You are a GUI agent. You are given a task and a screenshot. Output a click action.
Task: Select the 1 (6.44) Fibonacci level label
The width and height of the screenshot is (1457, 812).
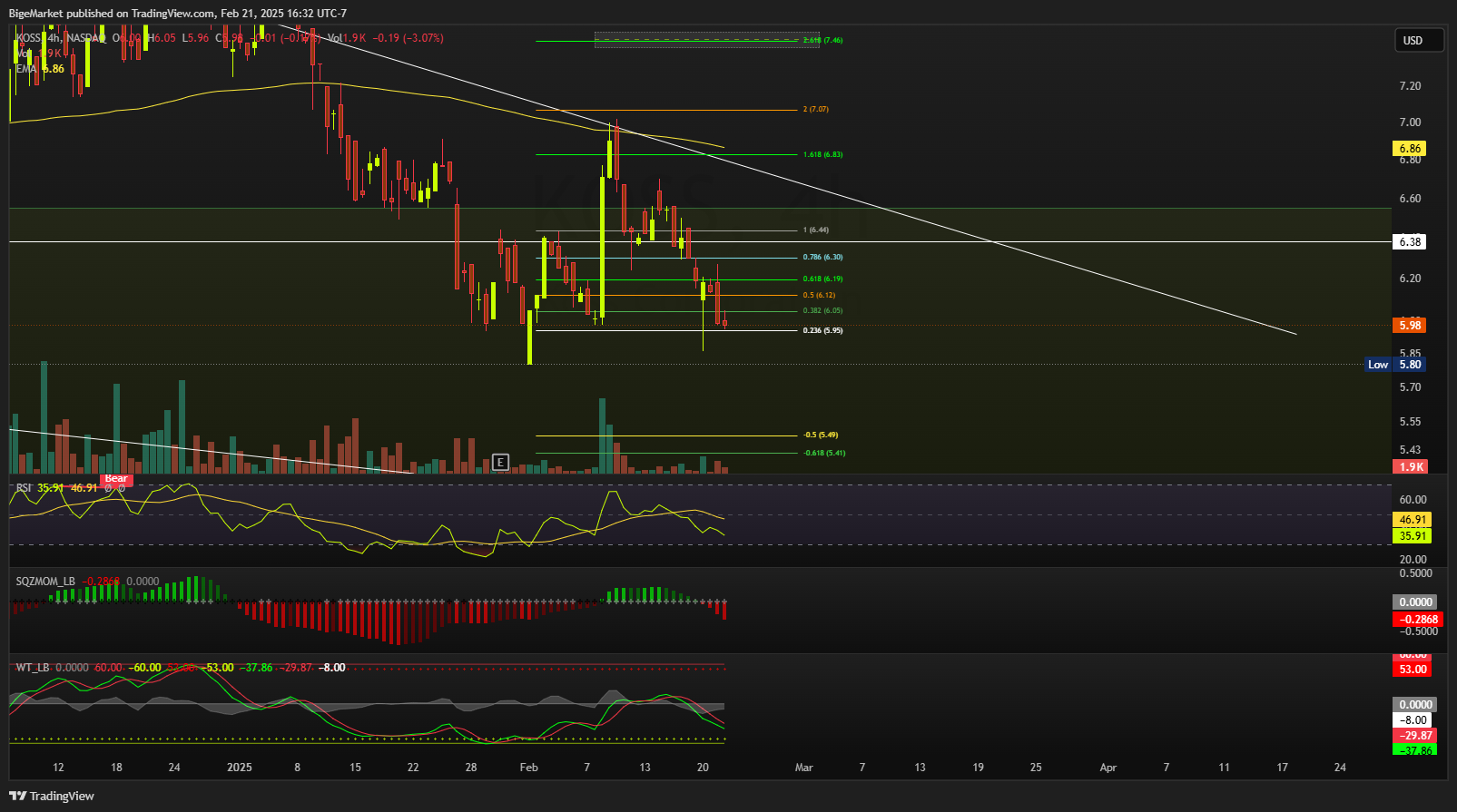815,230
